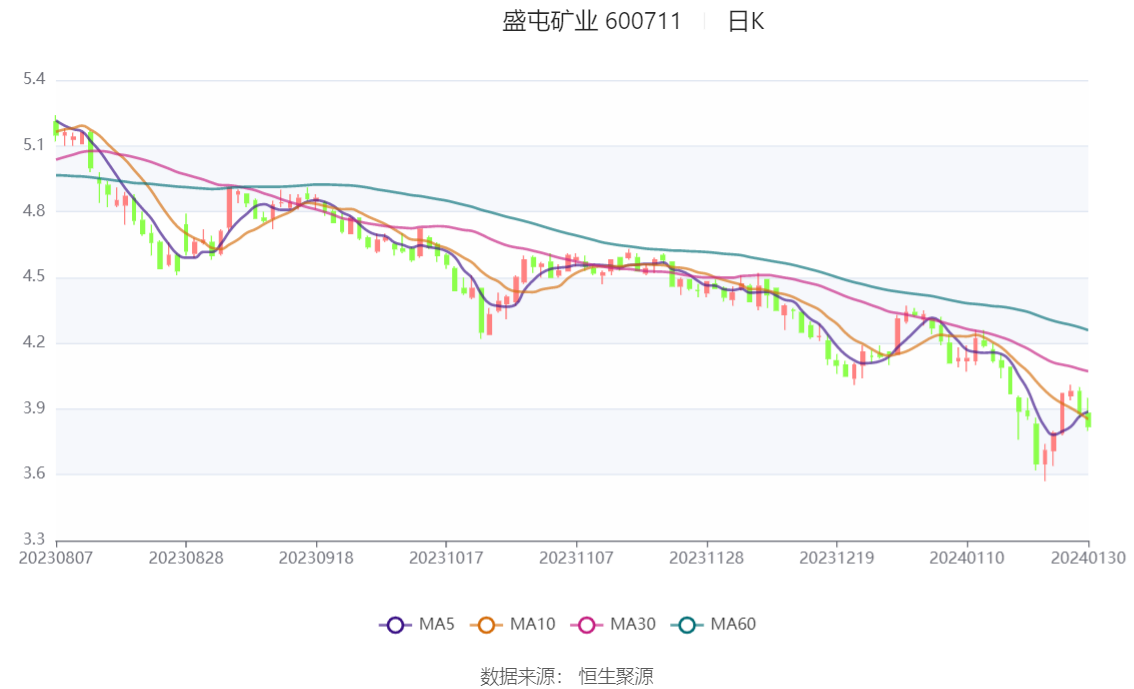Click the 20231017 date axis label
Screen dimensions: 1134x689
tap(446, 558)
